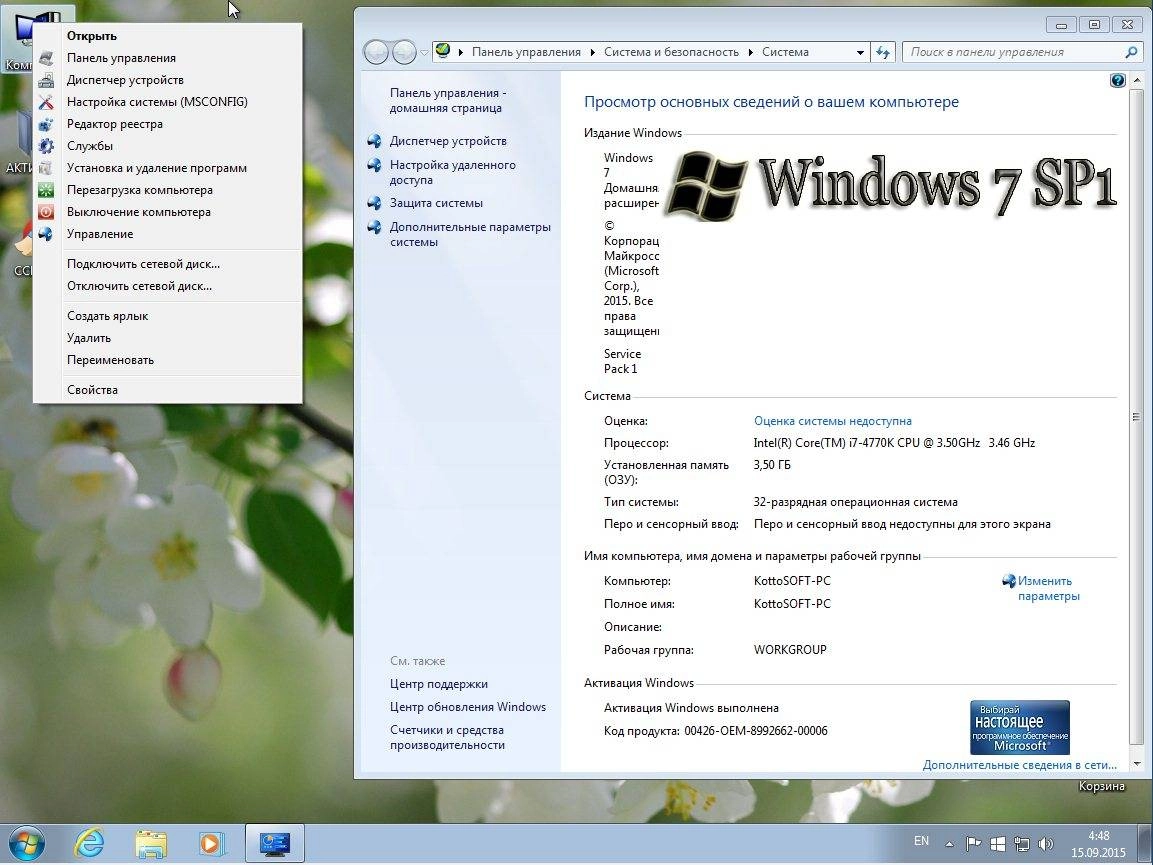Click the EN language indicator
Screen dimensions: 1153x865
click(921, 841)
